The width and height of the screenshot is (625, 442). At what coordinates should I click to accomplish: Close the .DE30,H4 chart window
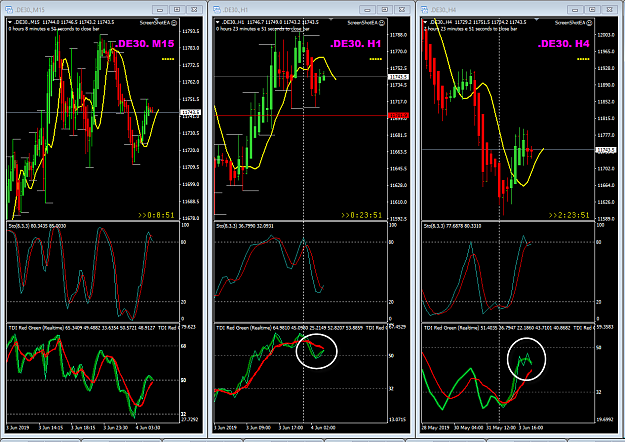(610, 10)
